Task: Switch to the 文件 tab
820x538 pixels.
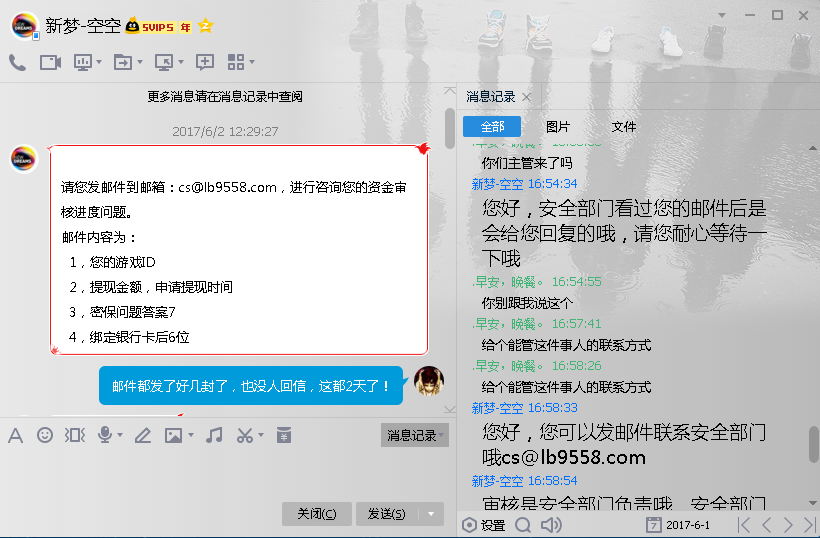Action: point(623,127)
